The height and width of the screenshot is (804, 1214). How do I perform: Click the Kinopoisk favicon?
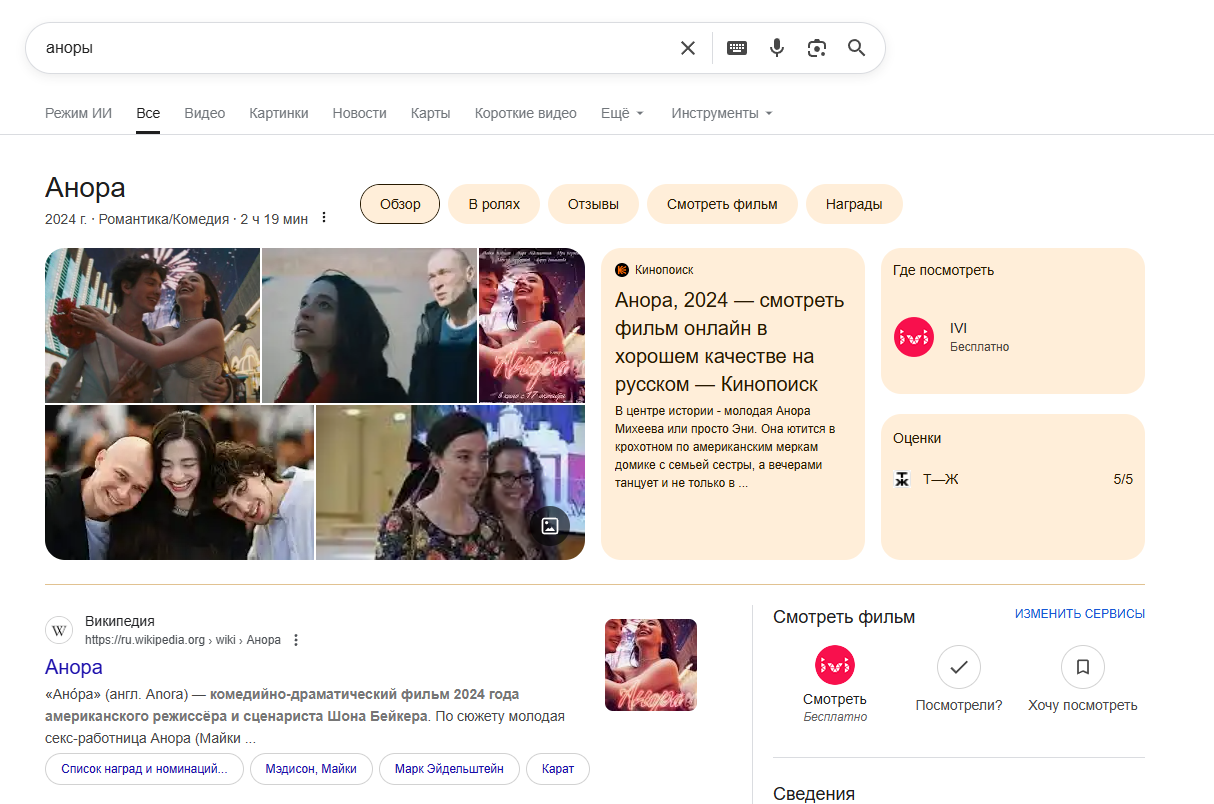point(621,270)
